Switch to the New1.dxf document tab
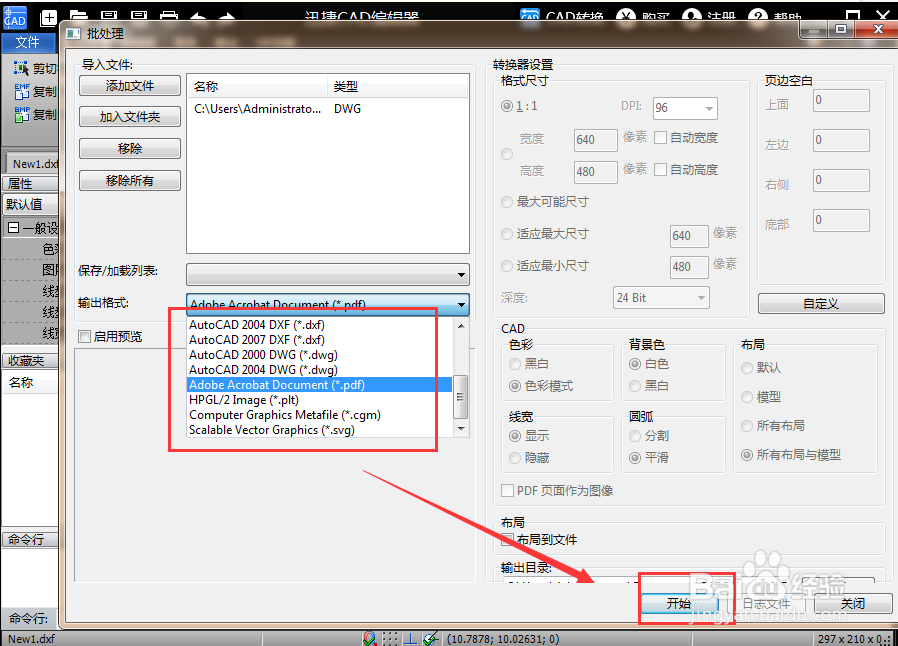This screenshot has height=646, width=898. tap(32, 164)
